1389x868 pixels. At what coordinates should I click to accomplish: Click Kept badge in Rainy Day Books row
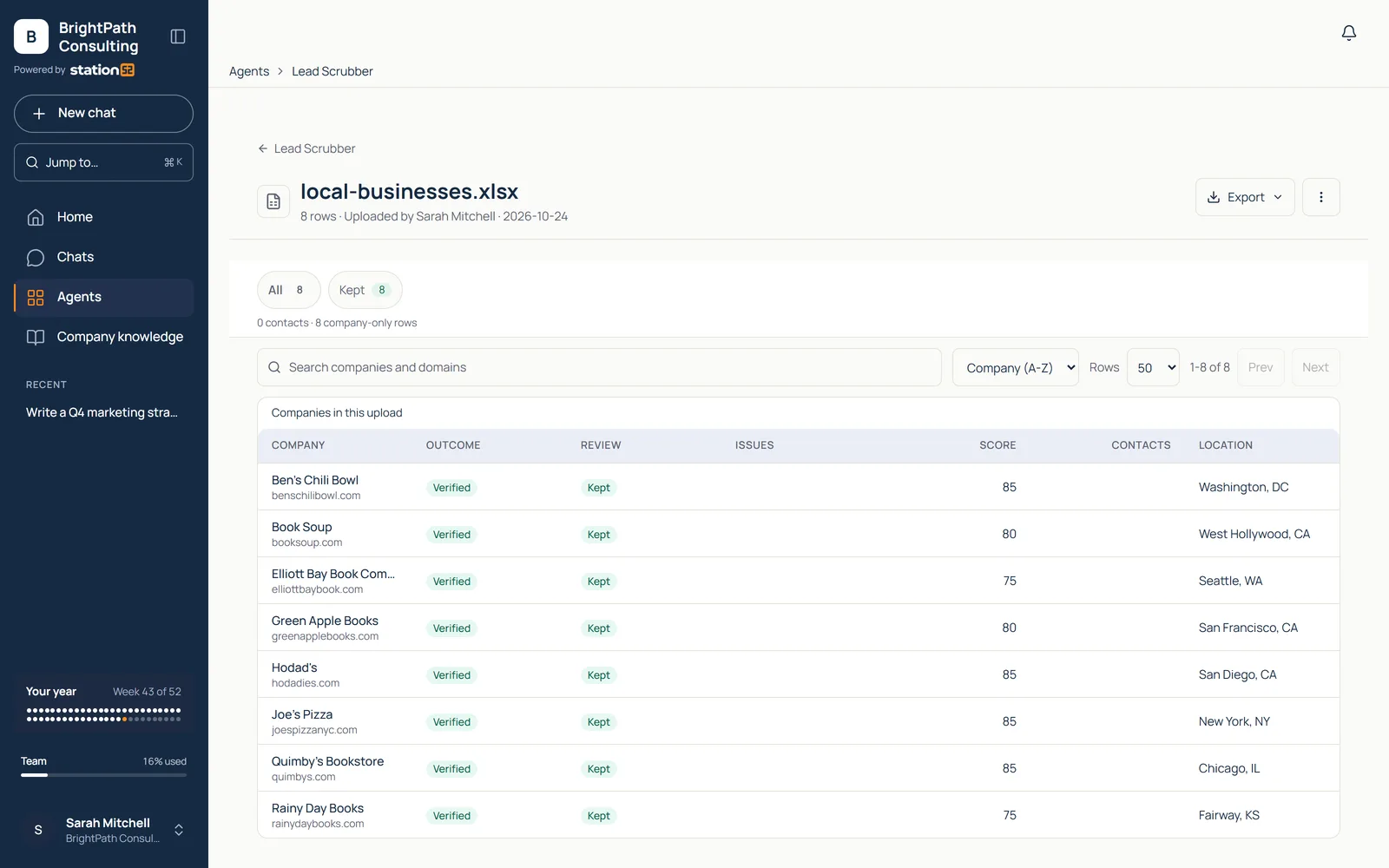pyautogui.click(x=598, y=816)
